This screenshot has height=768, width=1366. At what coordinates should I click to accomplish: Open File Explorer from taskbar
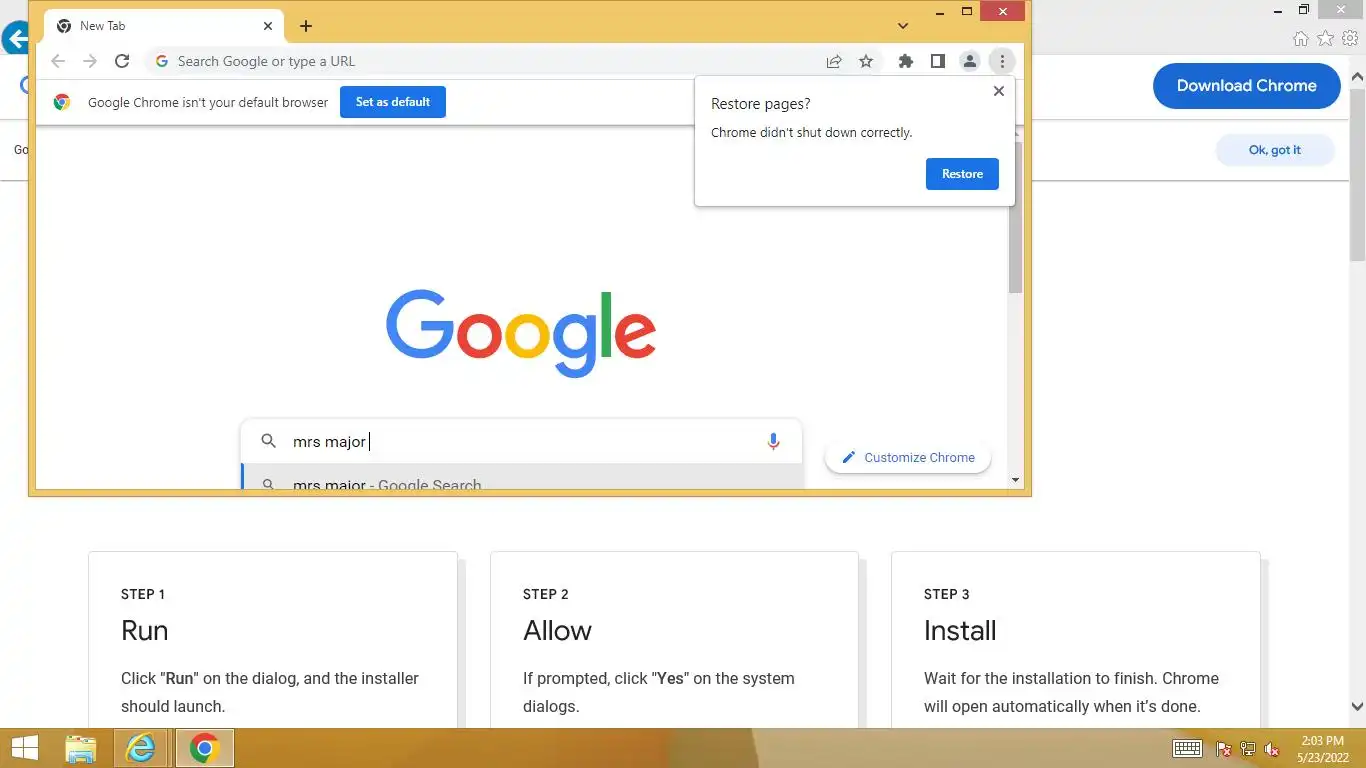(x=81, y=748)
